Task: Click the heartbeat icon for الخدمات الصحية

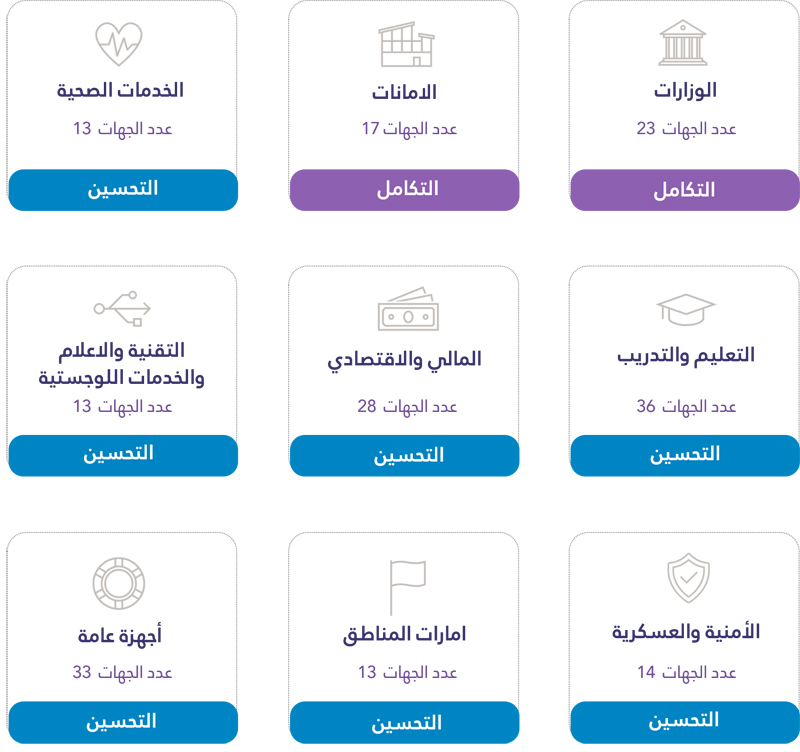Action: point(119,44)
